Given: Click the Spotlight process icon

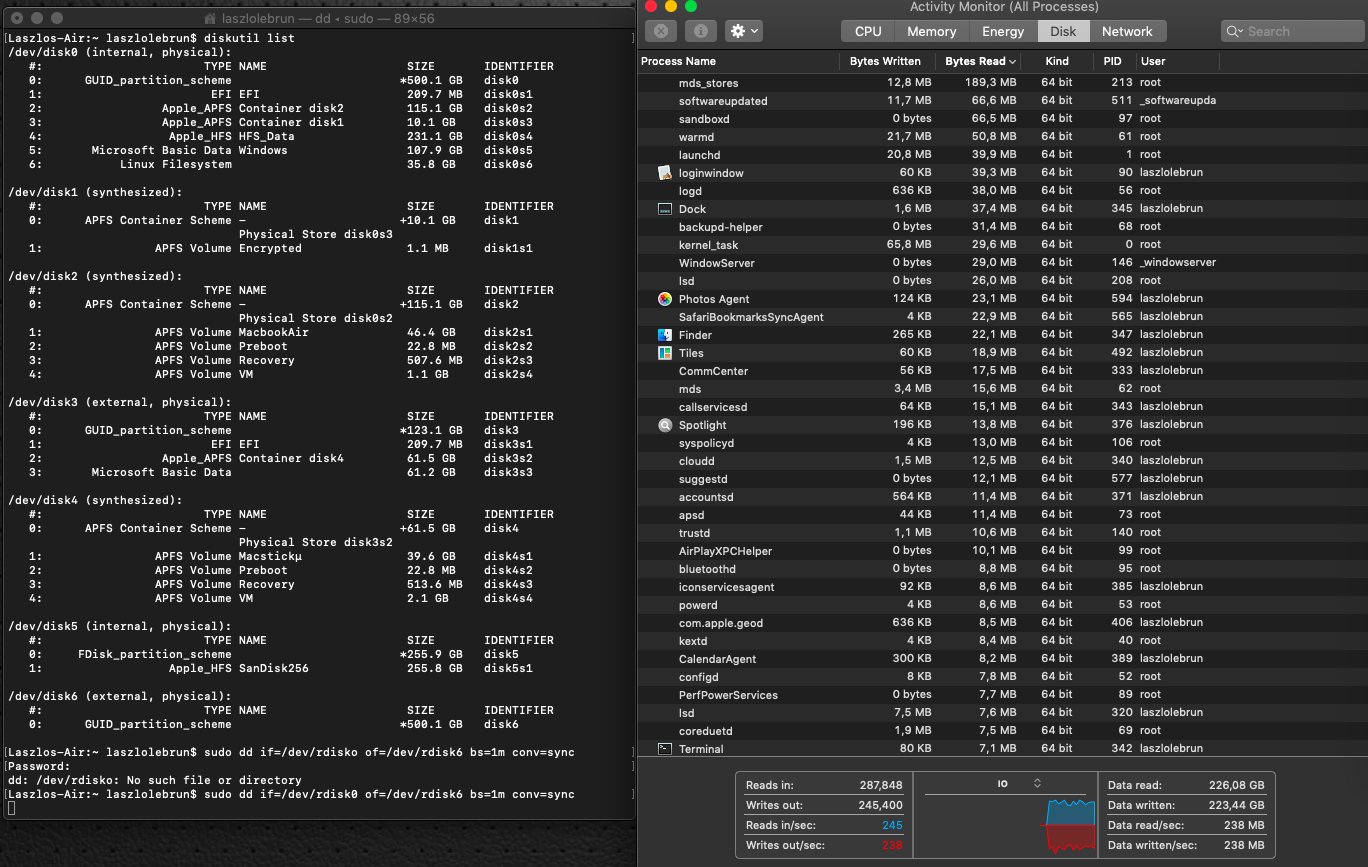Looking at the screenshot, I should [x=665, y=425].
